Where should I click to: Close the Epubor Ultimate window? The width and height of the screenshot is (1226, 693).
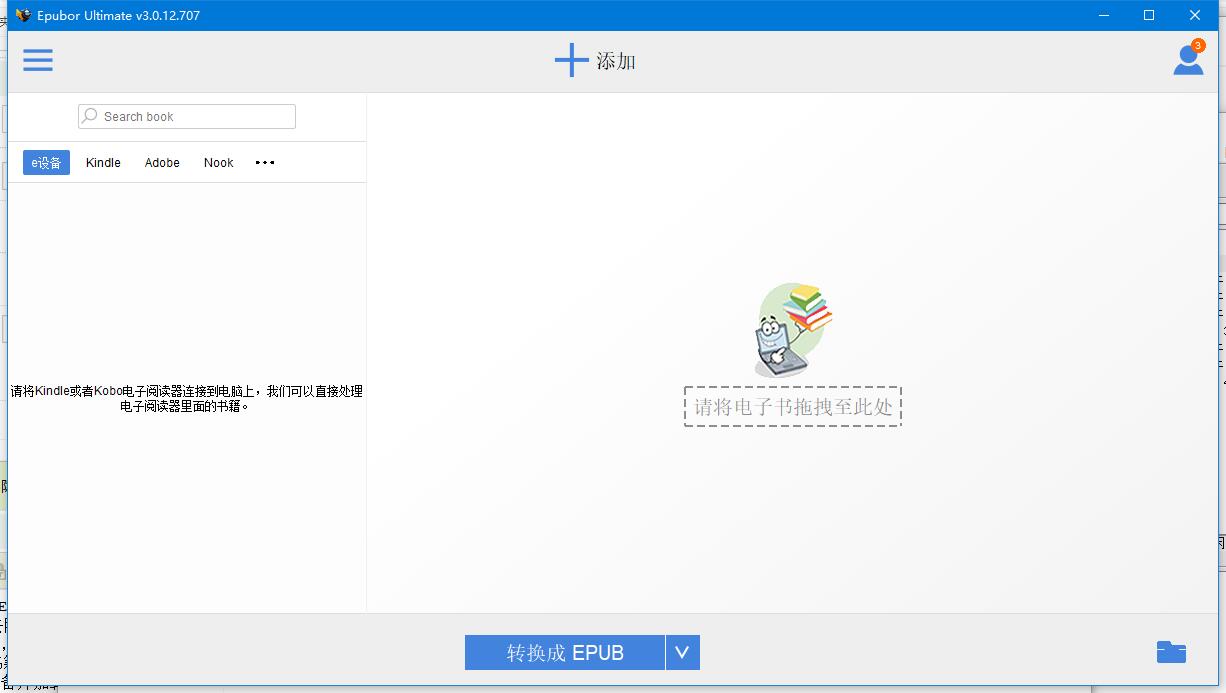click(1195, 15)
